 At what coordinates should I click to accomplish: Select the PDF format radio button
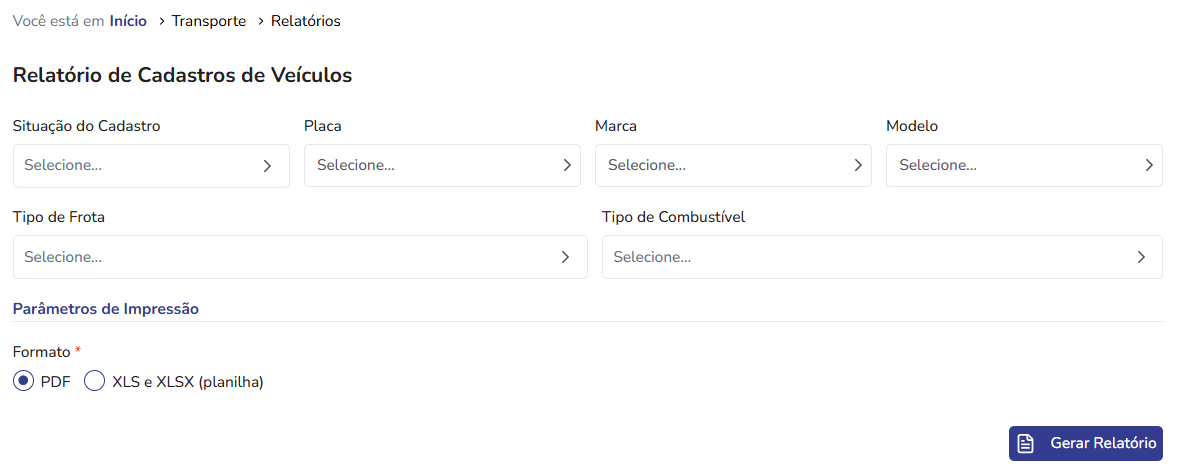[x=24, y=381]
